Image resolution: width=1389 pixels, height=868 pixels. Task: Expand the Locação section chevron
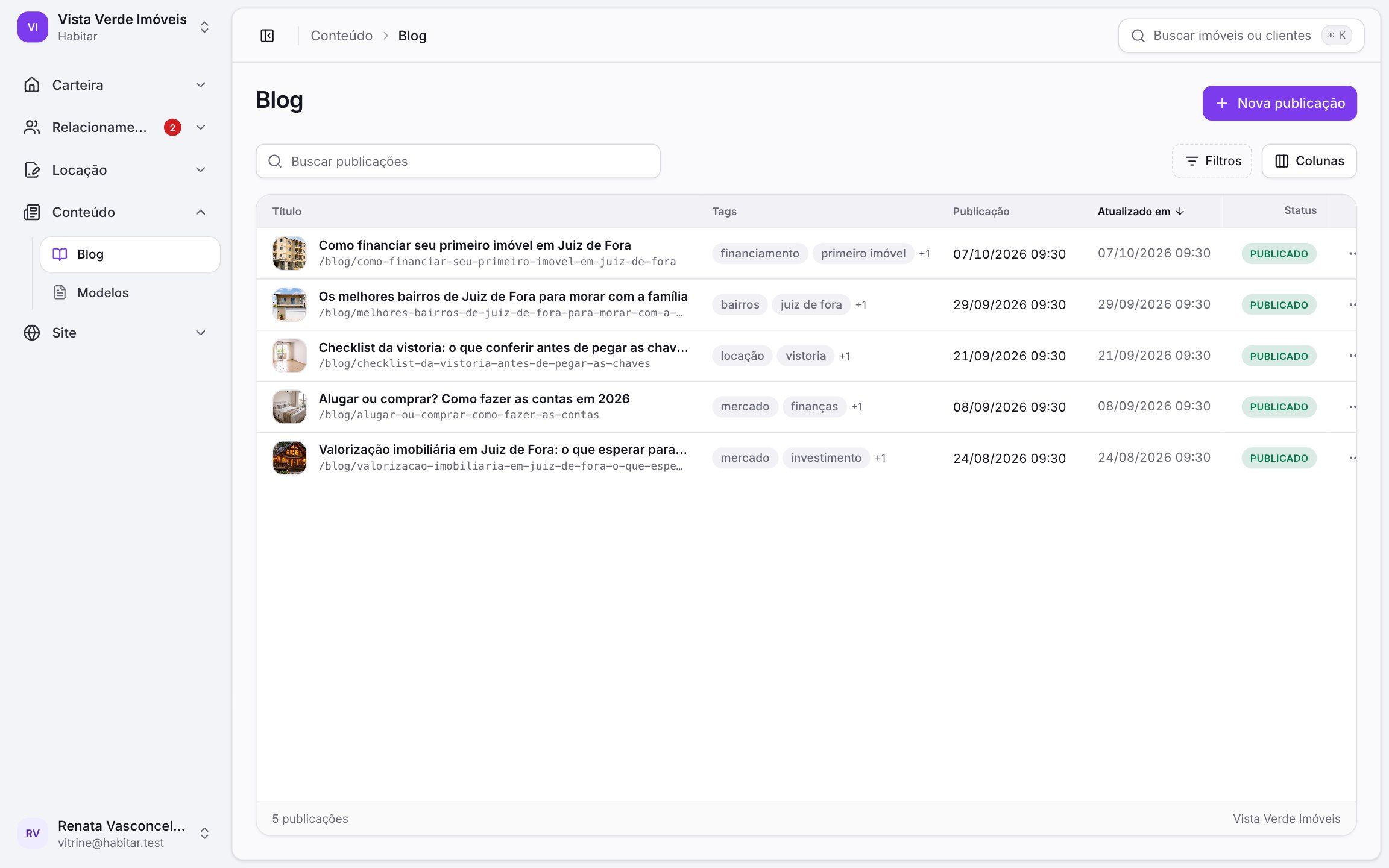click(x=201, y=170)
